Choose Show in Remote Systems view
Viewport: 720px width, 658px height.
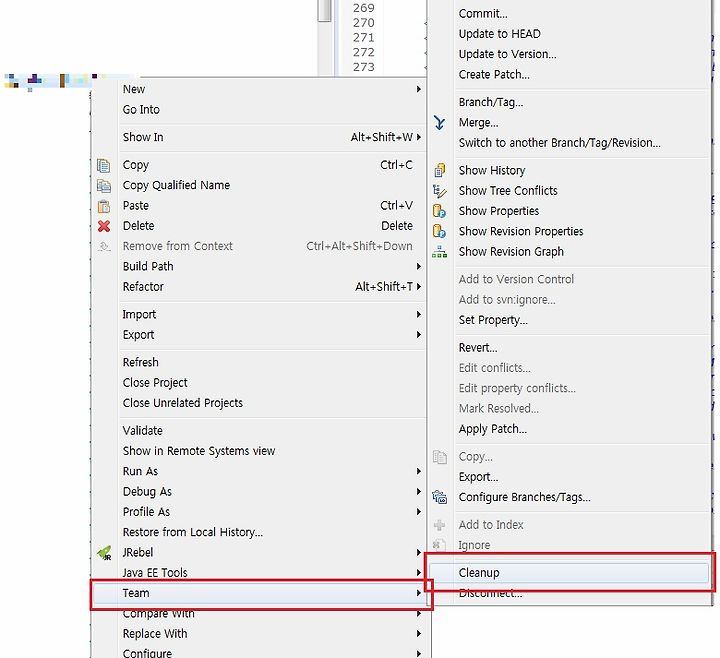click(199, 451)
